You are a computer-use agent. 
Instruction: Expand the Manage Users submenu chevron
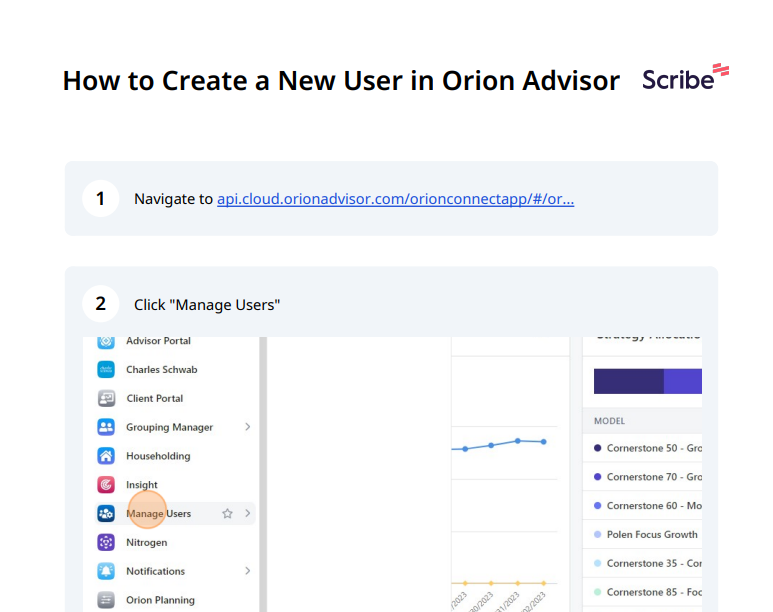pos(247,513)
